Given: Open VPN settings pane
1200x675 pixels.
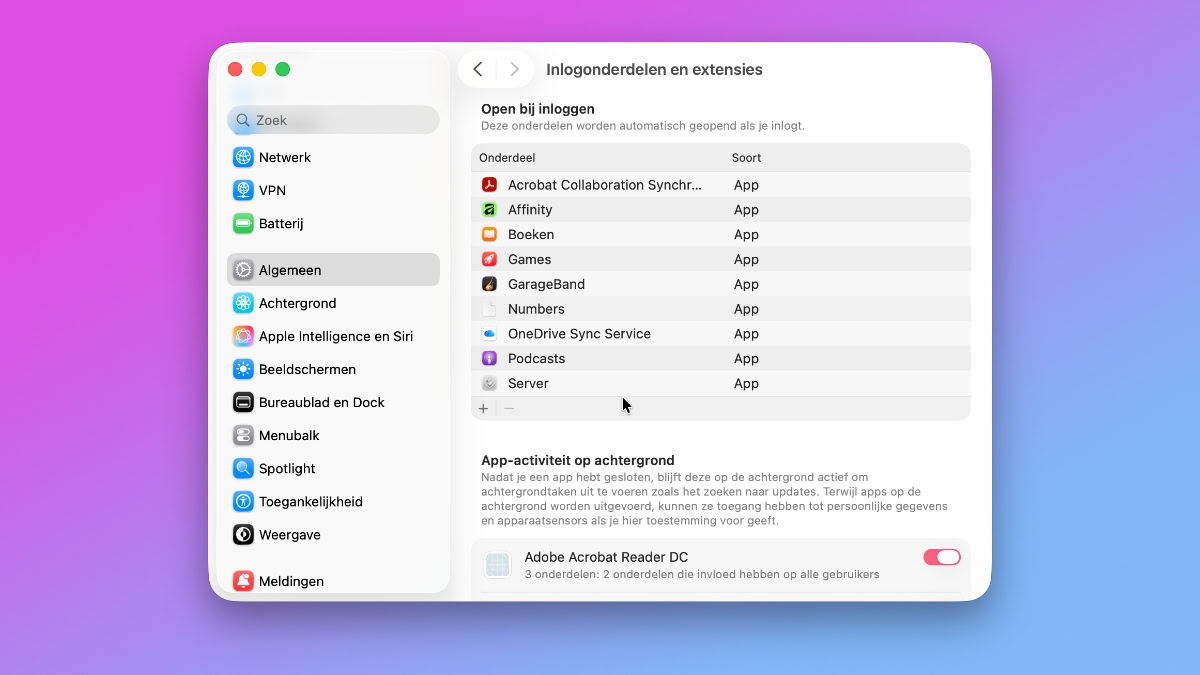Looking at the screenshot, I should tap(333, 190).
